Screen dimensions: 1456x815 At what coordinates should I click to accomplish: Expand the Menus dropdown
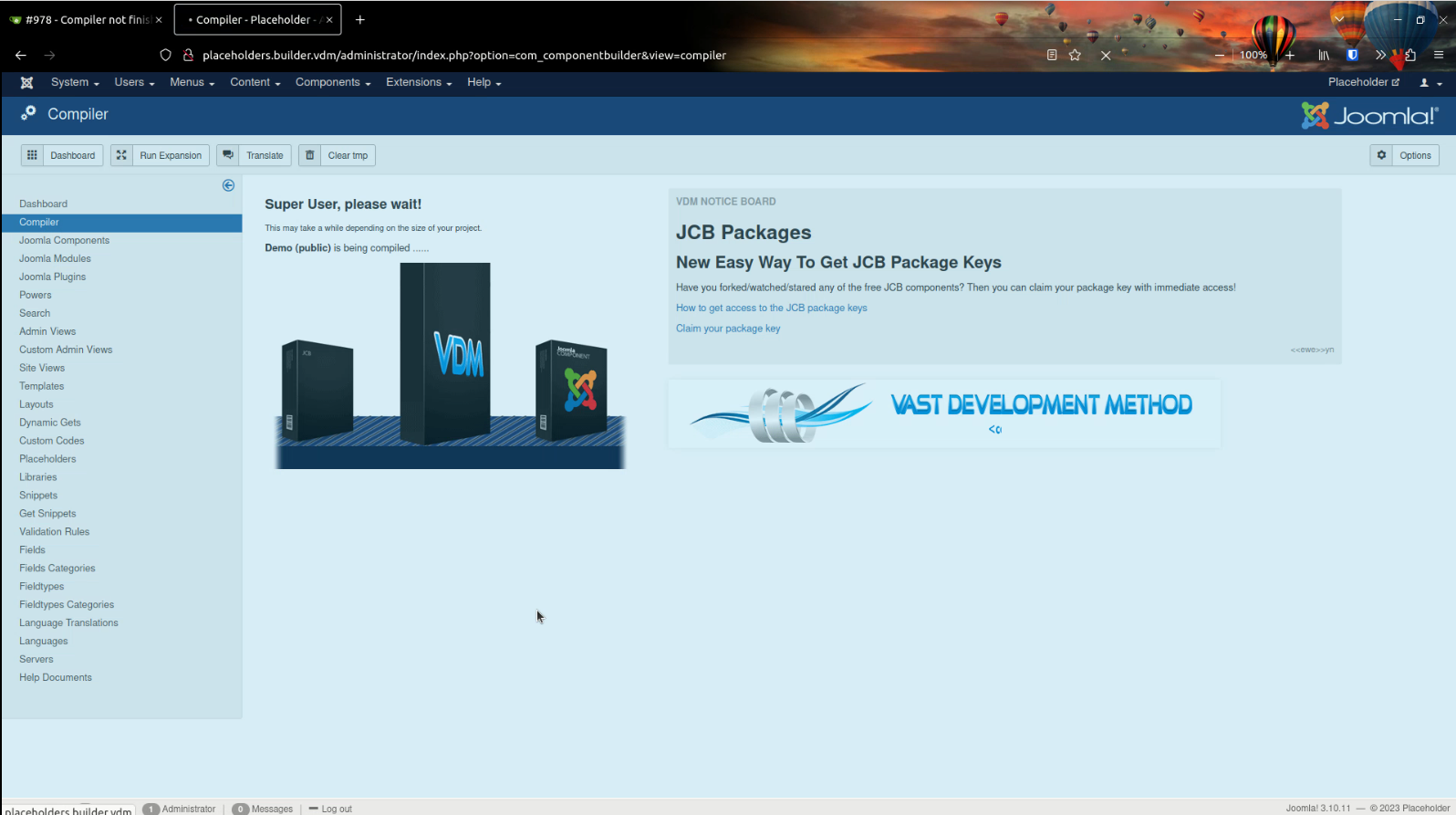[x=192, y=82]
